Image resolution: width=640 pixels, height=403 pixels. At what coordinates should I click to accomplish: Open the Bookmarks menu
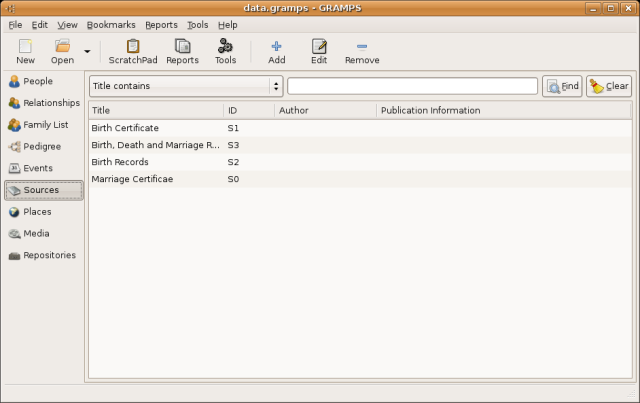[x=110, y=24]
